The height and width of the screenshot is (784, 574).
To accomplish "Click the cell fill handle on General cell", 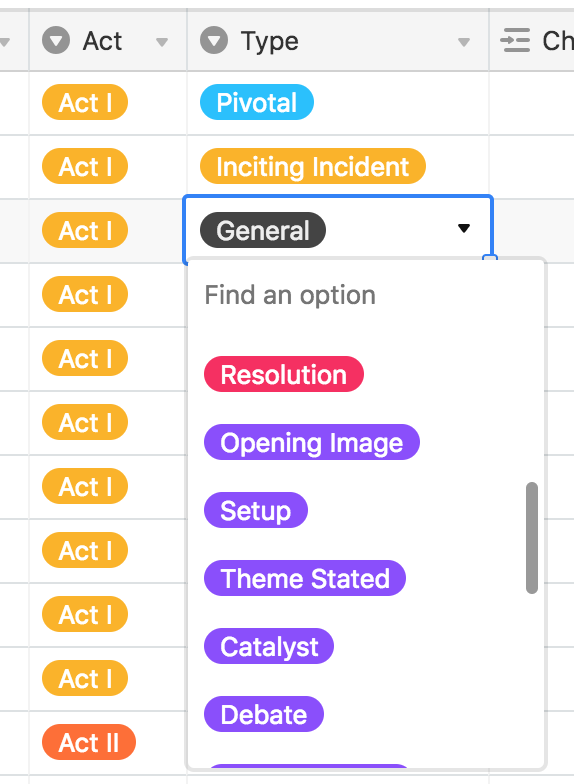I will [490, 258].
